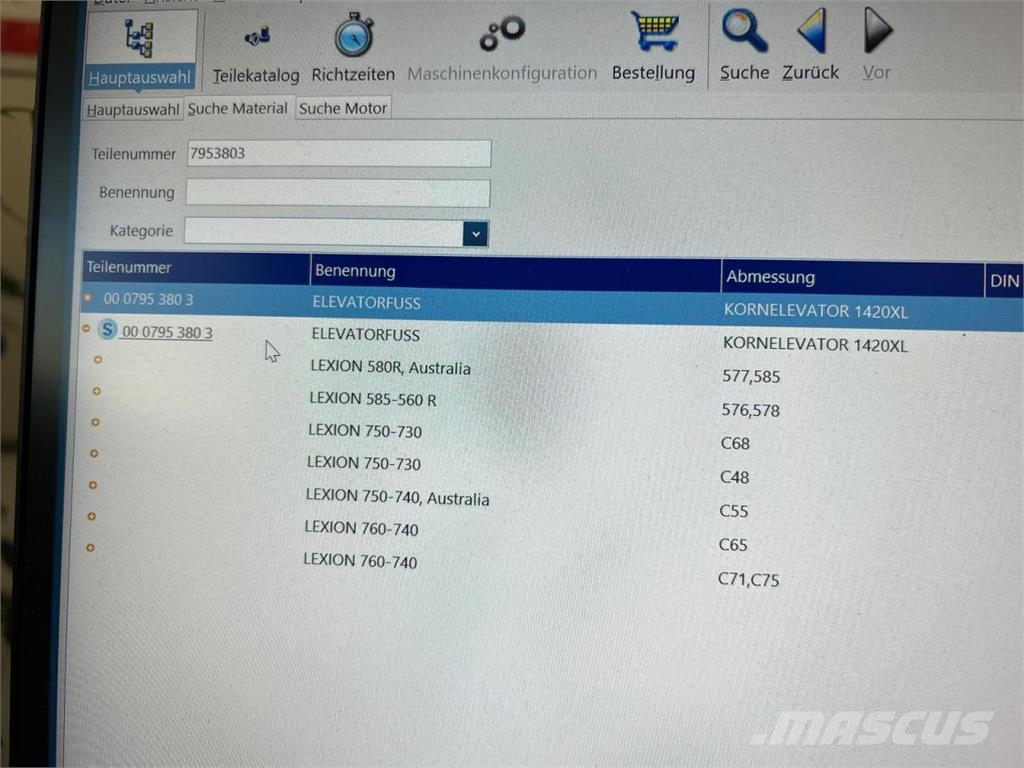Click the bullet beside LEXION 760-740 C71,C75
Screen dimensions: 1024x768
click(90, 548)
